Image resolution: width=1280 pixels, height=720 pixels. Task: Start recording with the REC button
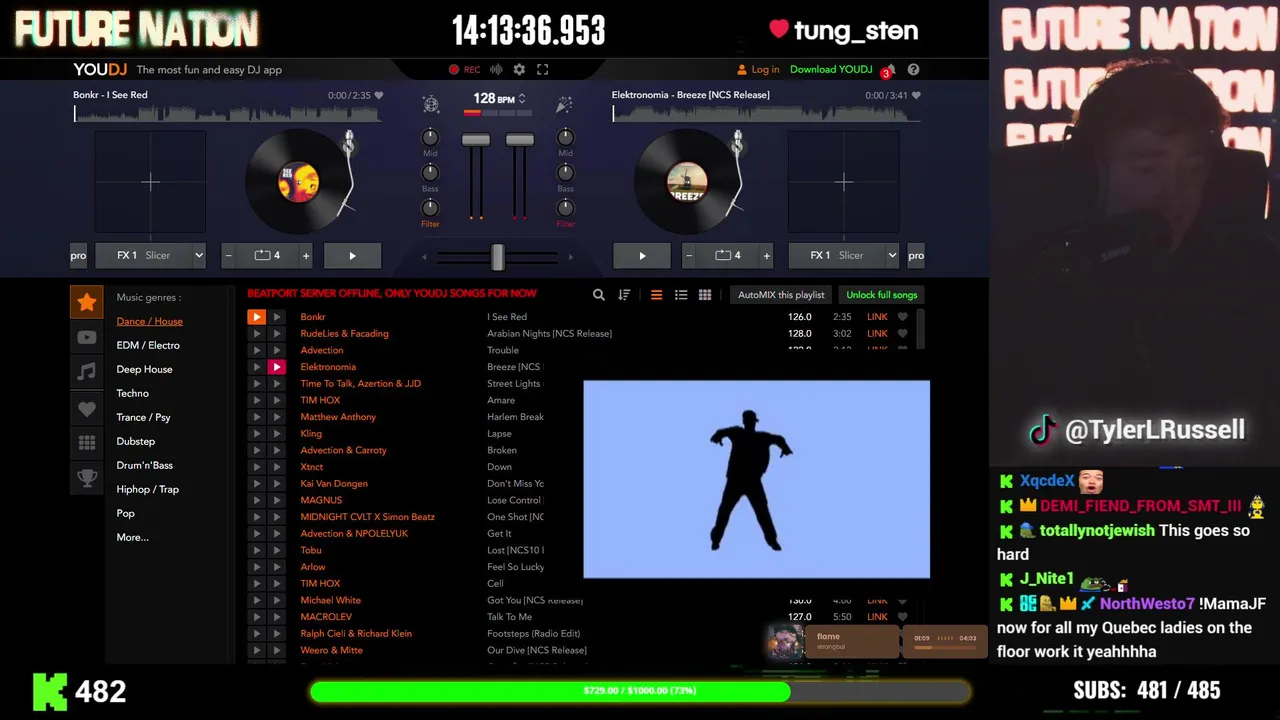[x=464, y=70]
